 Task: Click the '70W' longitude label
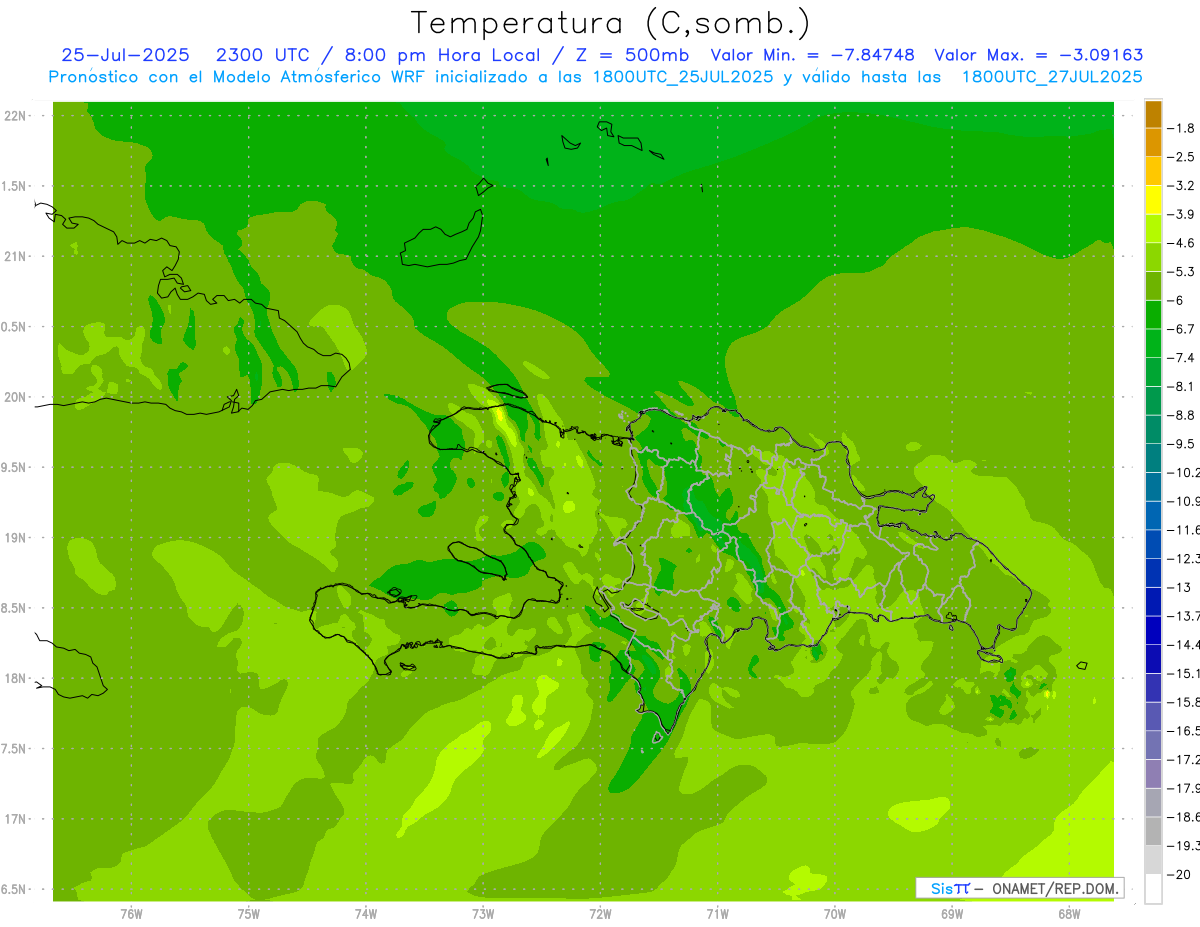(835, 914)
